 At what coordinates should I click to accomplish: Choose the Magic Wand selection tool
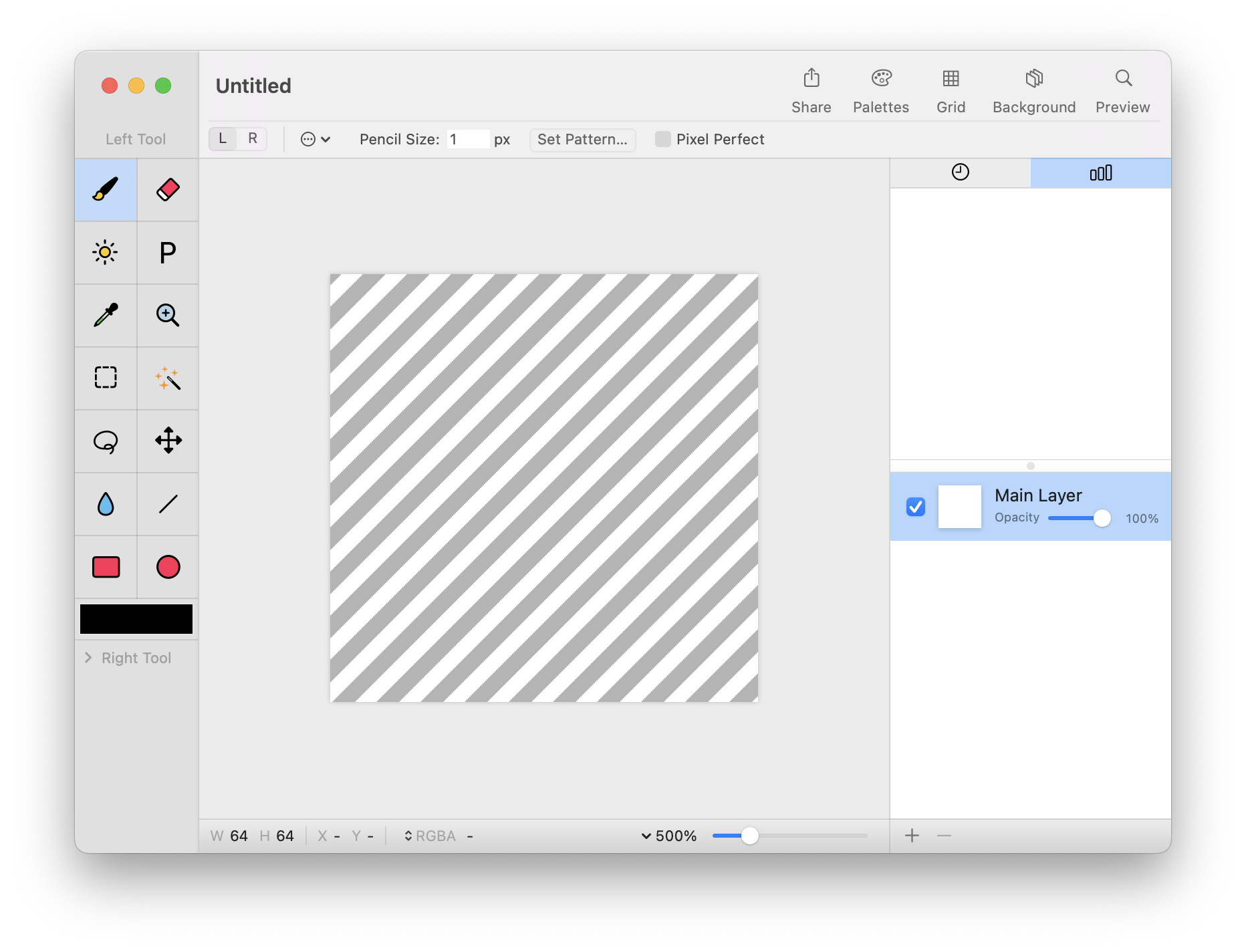[168, 378]
